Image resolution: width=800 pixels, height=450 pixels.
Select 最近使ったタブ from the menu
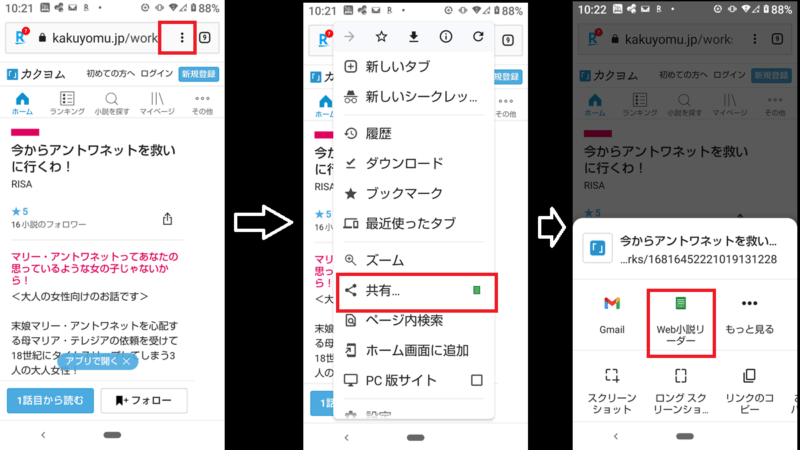(x=414, y=223)
